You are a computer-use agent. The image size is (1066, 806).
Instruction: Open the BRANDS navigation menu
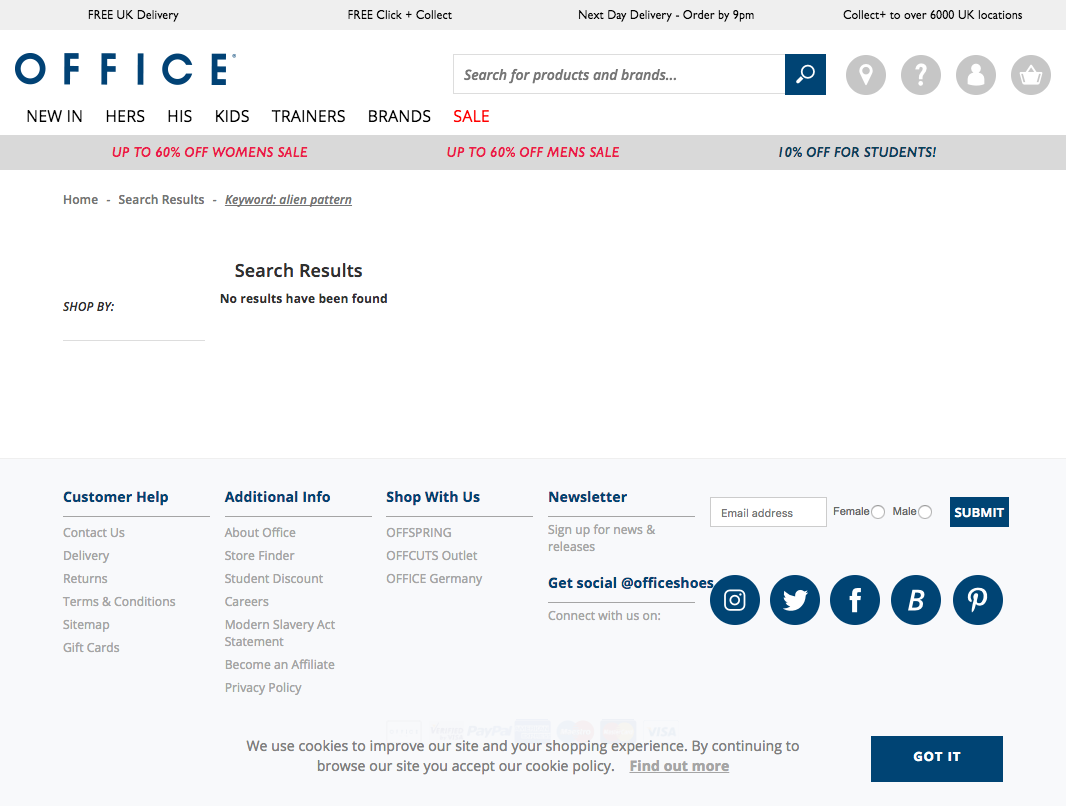click(x=399, y=116)
